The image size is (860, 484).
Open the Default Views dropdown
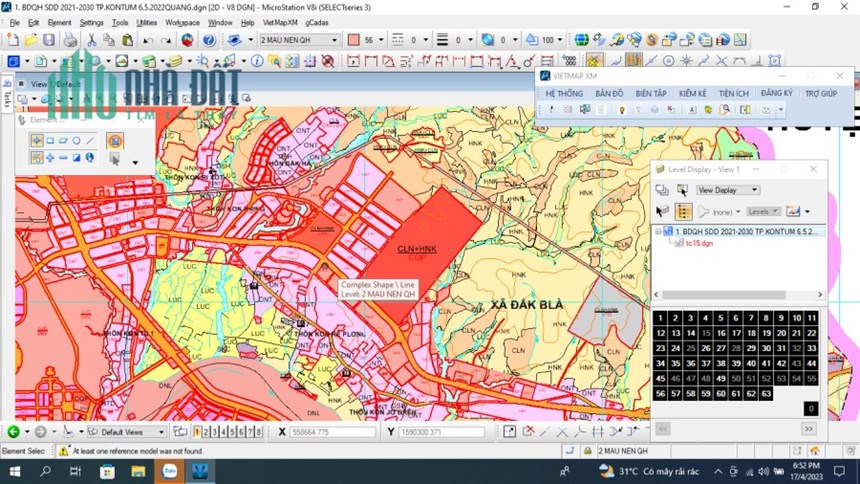[126, 432]
